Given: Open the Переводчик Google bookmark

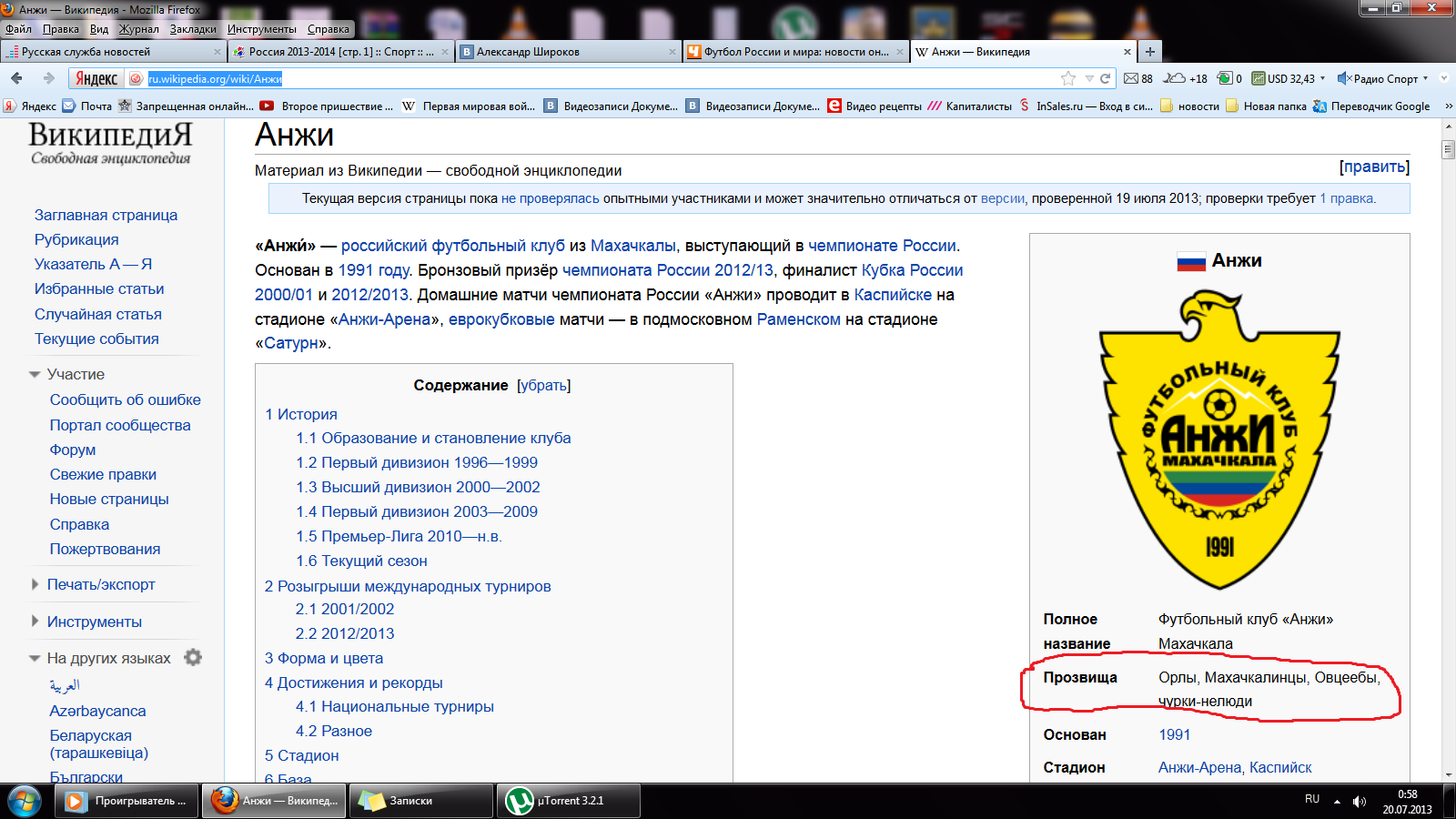Looking at the screenshot, I should pos(1371,106).
